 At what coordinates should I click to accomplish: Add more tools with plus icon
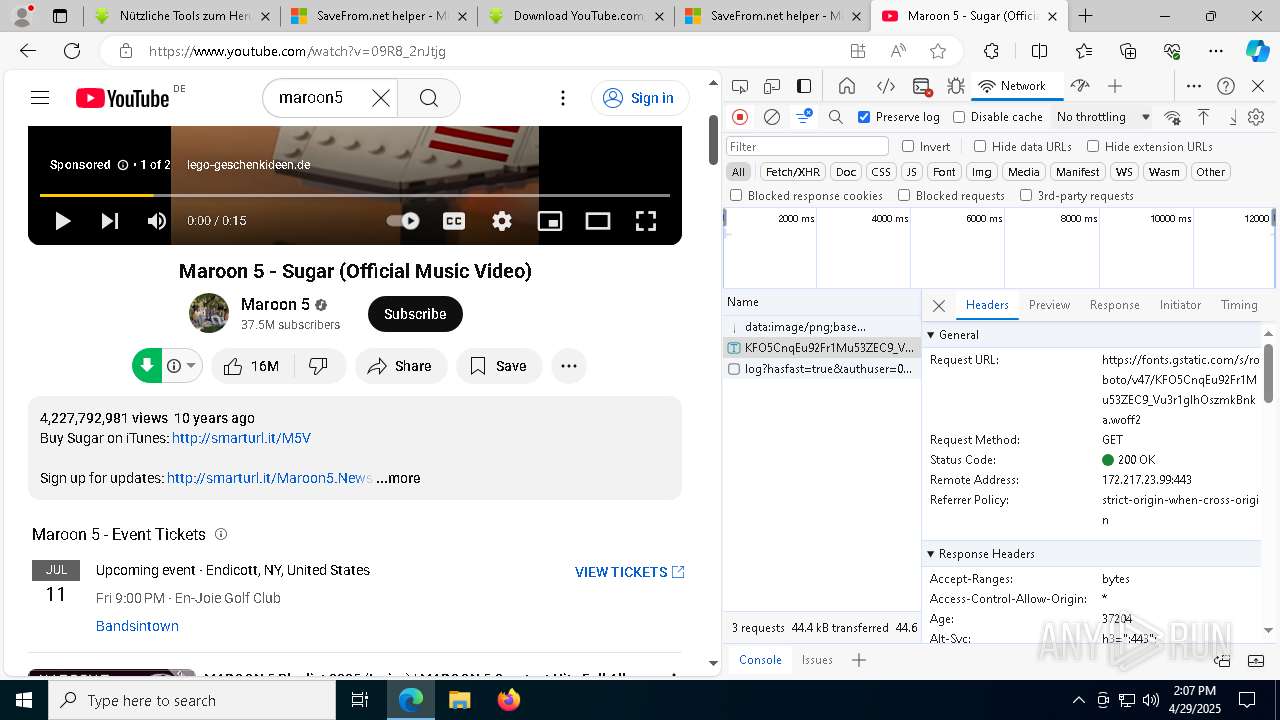tap(1115, 86)
